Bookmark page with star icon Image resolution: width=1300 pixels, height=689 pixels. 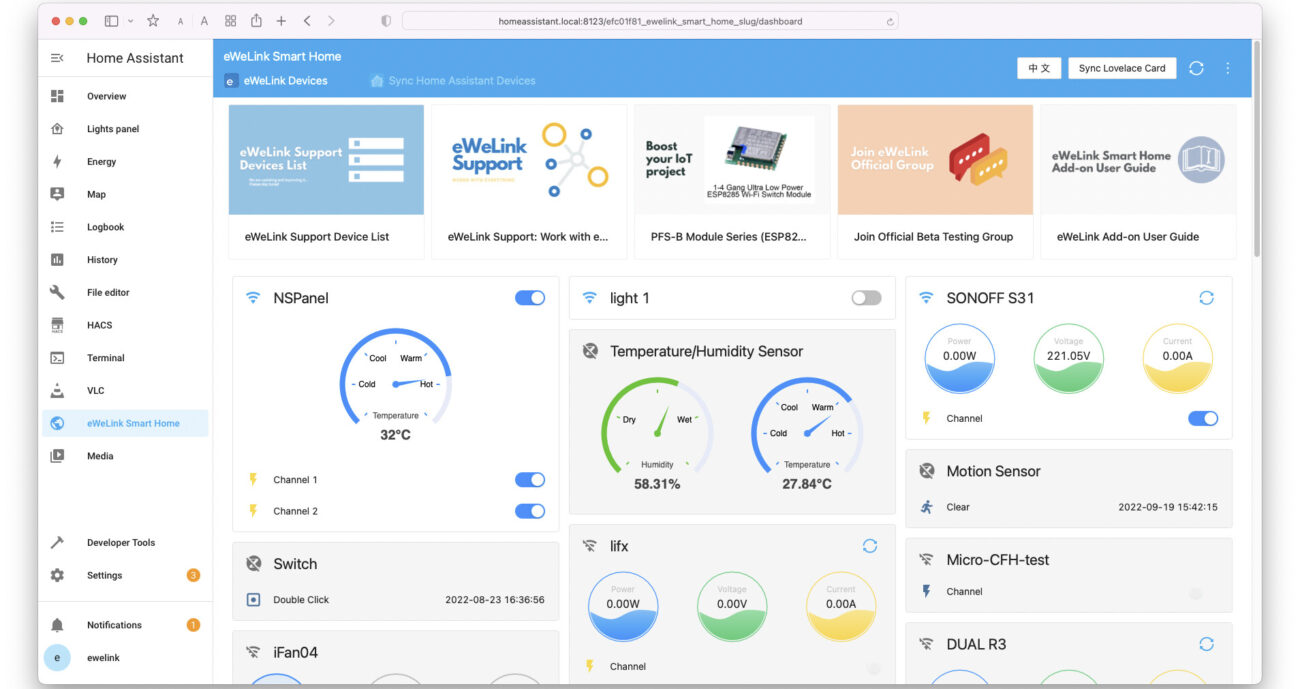[153, 21]
